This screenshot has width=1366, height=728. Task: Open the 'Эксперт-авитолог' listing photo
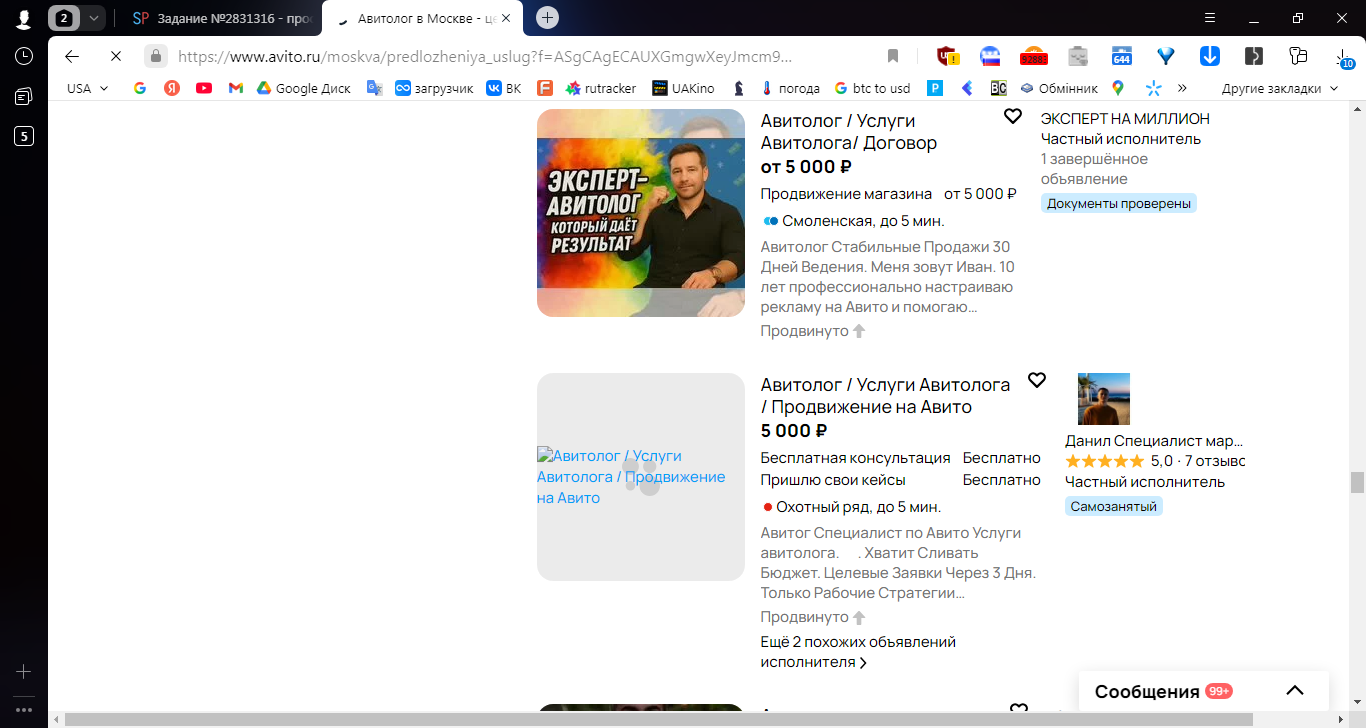coord(641,213)
